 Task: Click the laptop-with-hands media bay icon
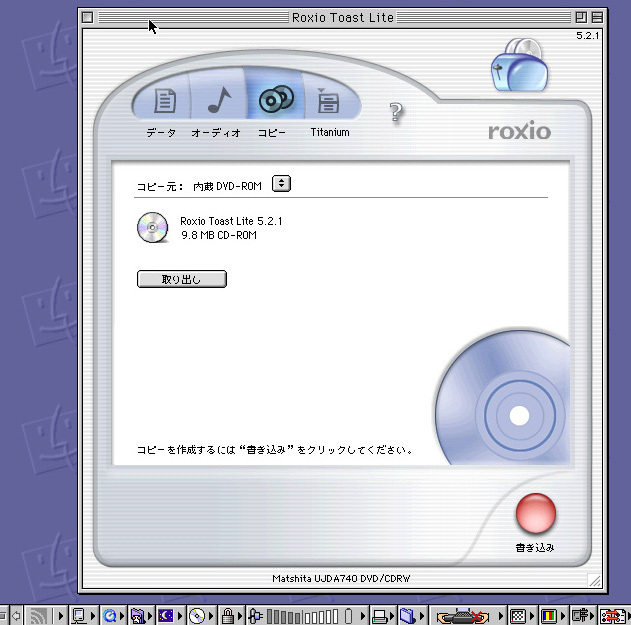click(x=463, y=616)
